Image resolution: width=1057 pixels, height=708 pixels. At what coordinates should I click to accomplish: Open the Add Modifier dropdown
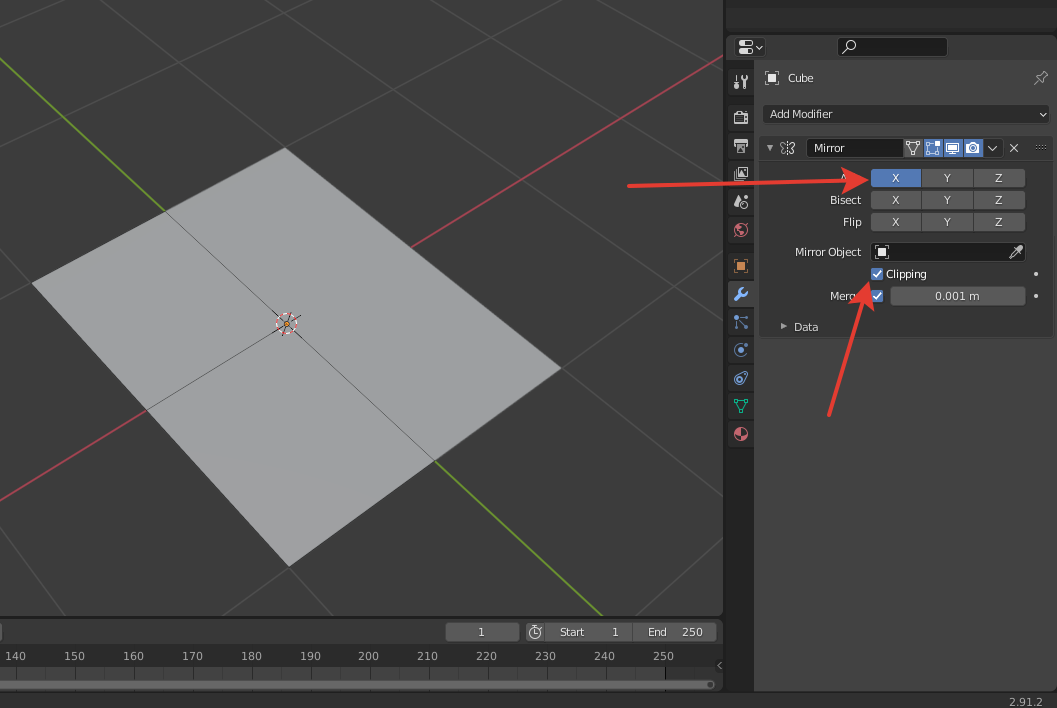coord(907,114)
